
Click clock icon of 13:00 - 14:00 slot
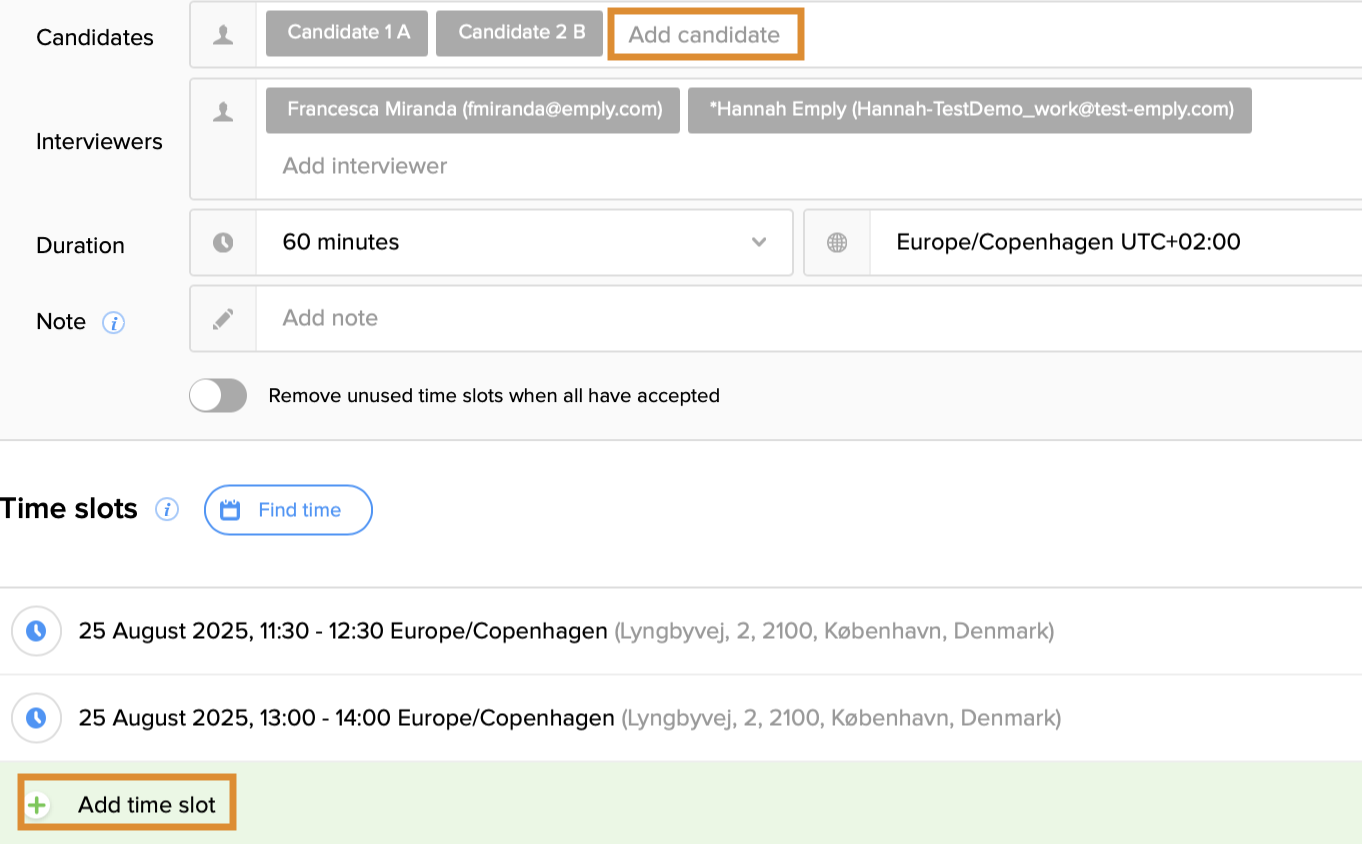(36, 718)
